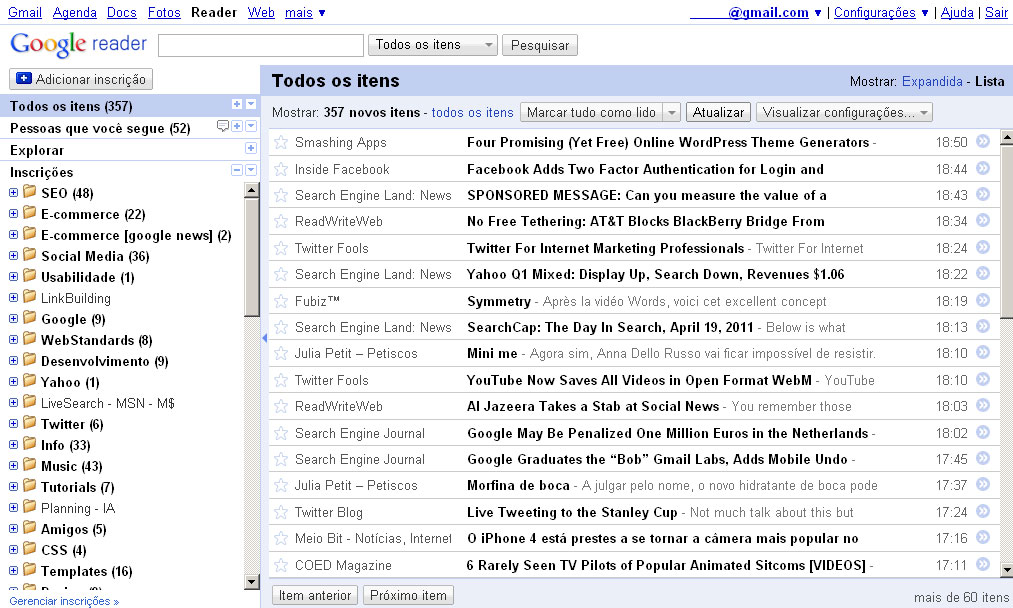Open the Marcar tudo como lido dropdown arrow
The width and height of the screenshot is (1013, 608).
click(672, 113)
